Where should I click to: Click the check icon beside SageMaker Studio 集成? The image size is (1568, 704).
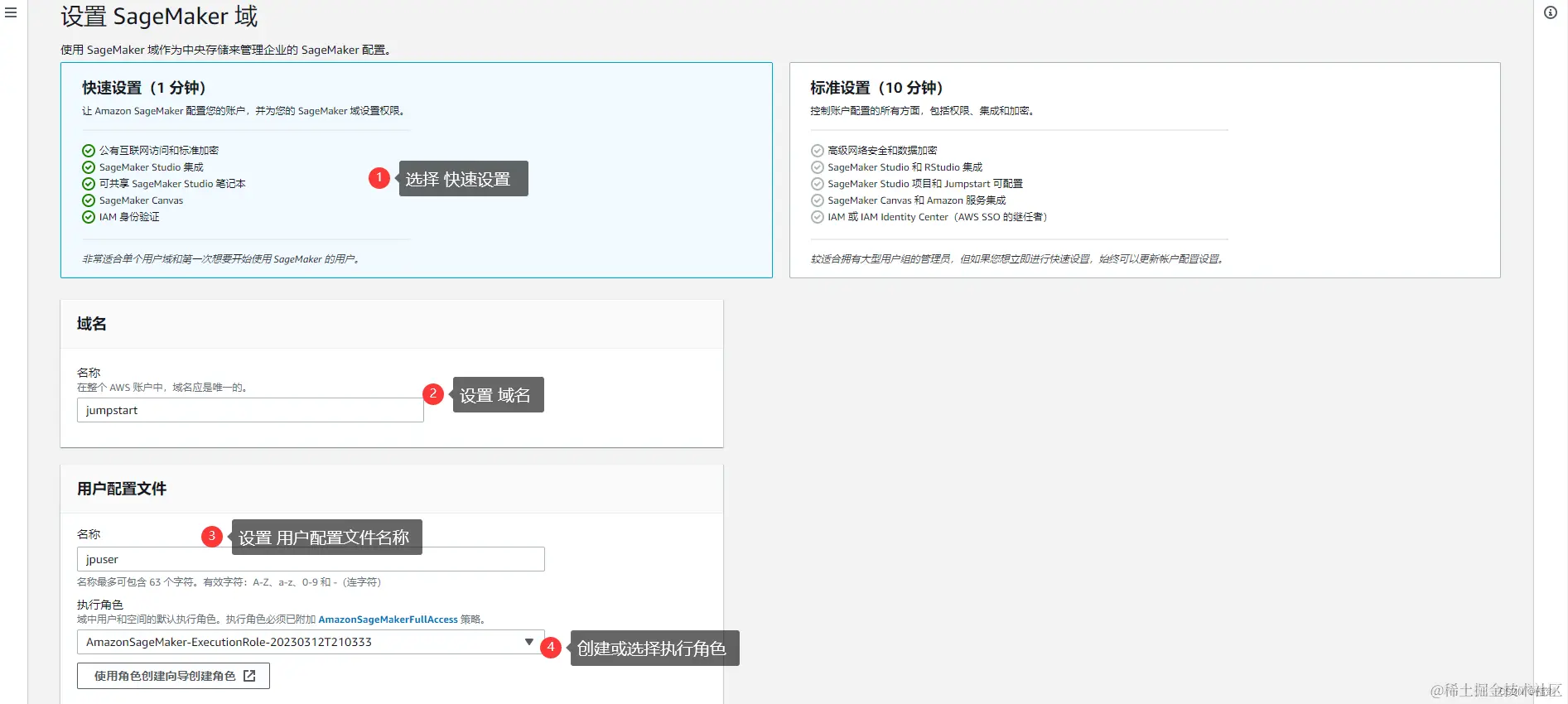click(x=89, y=167)
